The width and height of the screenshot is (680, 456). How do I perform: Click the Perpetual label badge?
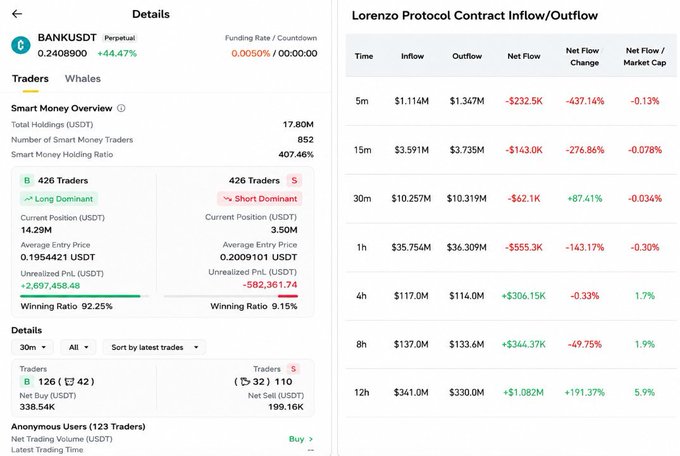120,38
